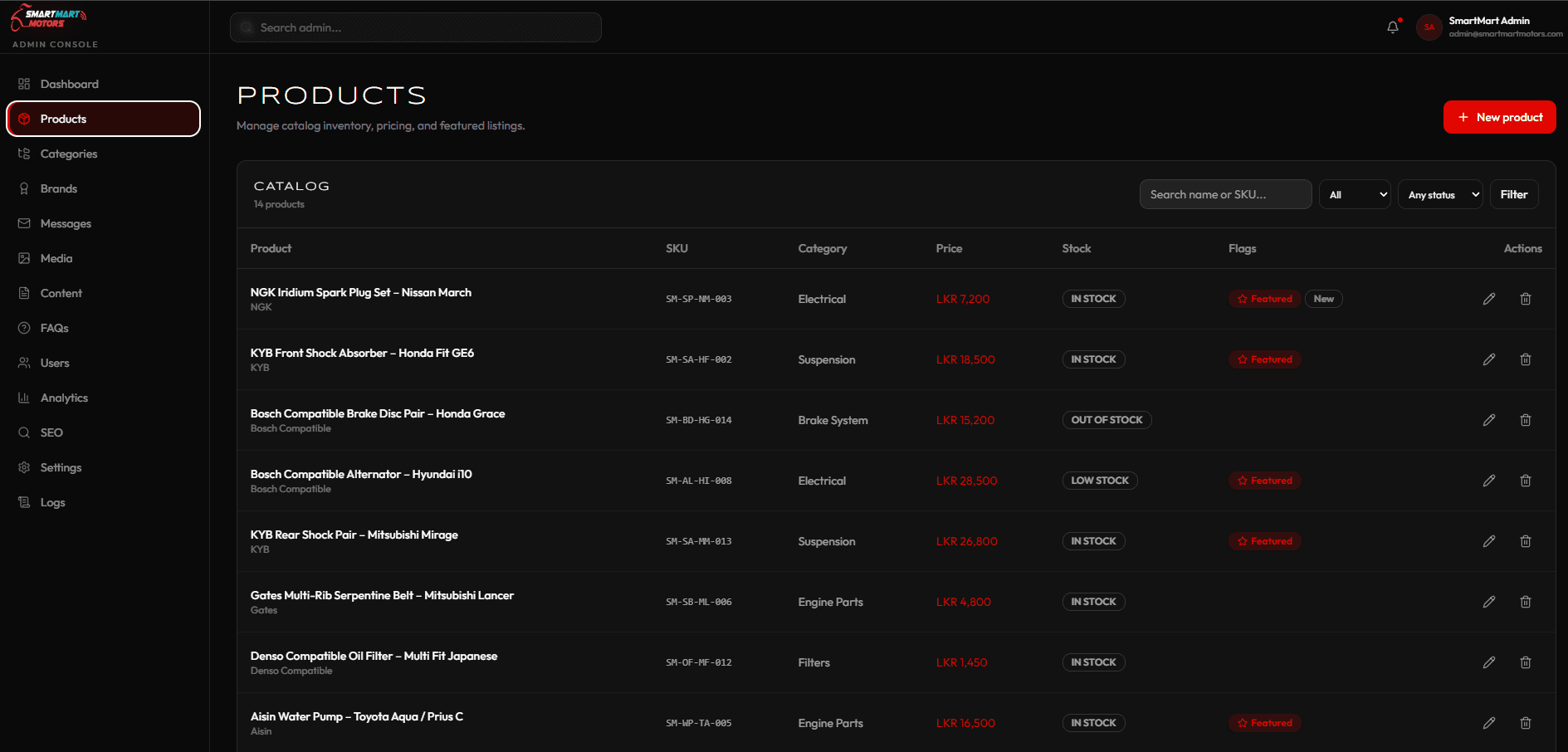The height and width of the screenshot is (752, 1568).
Task: Click Featured flag on KYB Rear Shock Pair
Action: [1264, 541]
